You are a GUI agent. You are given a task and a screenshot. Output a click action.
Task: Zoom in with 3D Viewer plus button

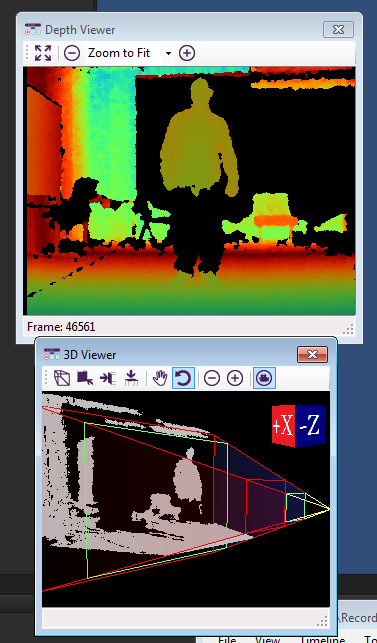pos(235,378)
